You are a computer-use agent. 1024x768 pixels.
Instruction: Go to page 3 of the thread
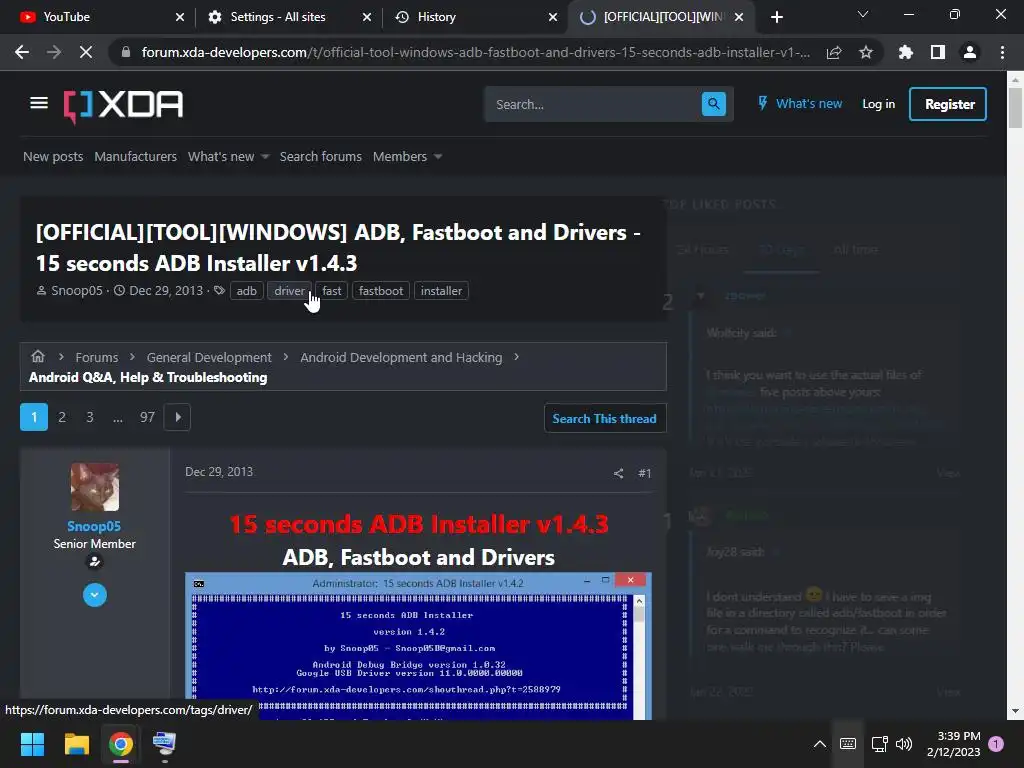89,417
